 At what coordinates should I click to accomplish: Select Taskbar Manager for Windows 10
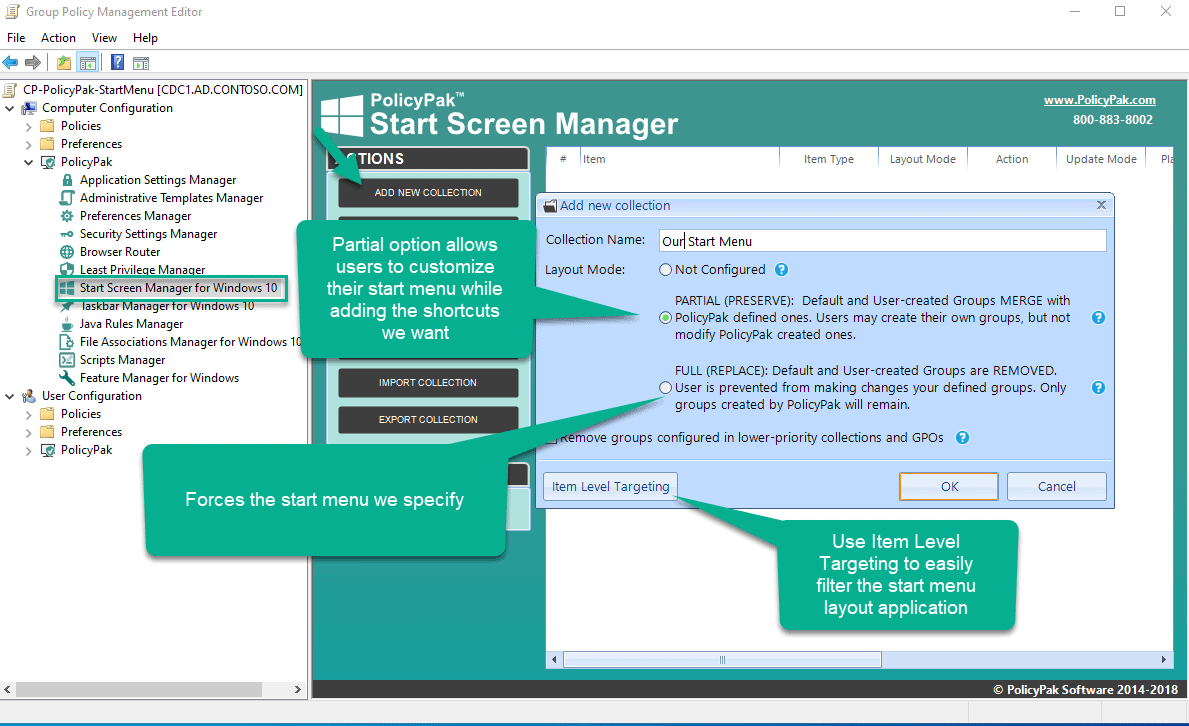point(167,306)
